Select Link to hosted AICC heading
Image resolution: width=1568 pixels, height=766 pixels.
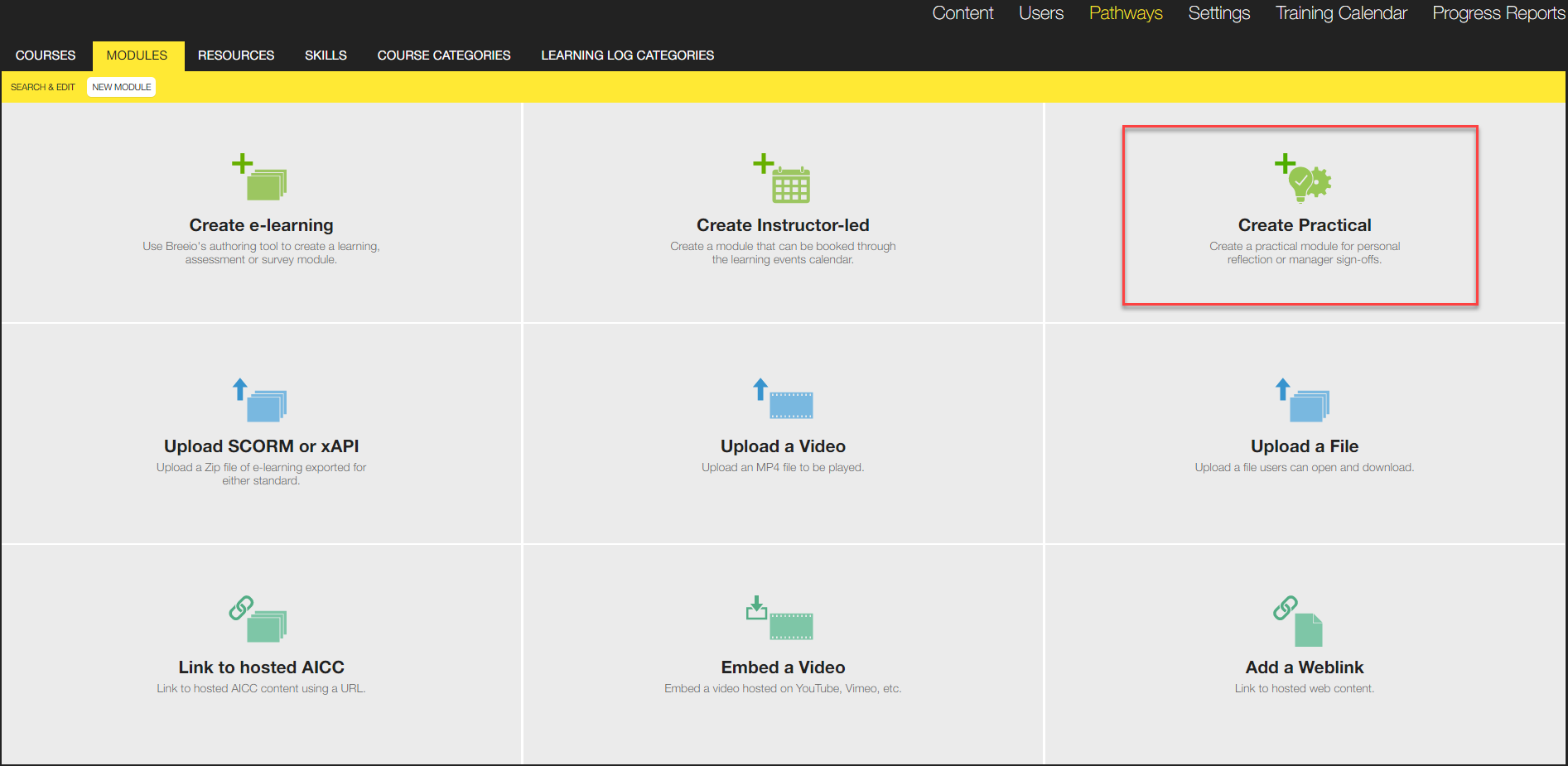coord(261,667)
